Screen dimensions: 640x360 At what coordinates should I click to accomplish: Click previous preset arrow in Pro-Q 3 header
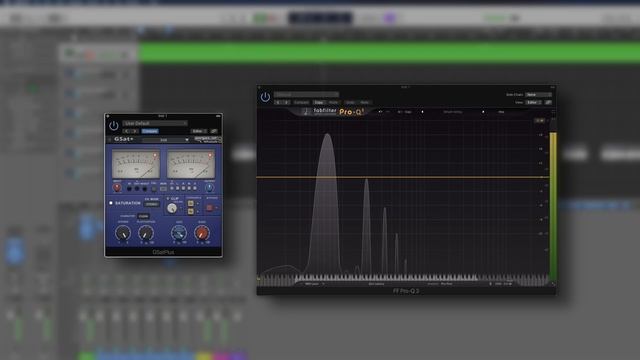[x=278, y=102]
